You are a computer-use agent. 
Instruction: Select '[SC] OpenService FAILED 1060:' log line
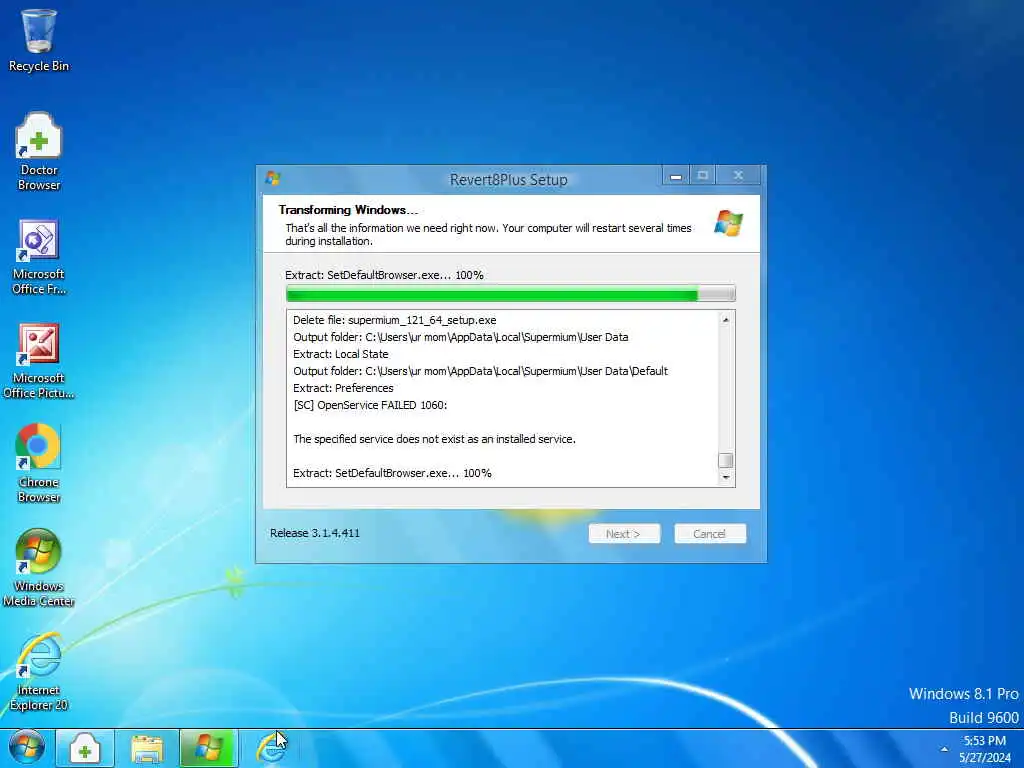tap(370, 405)
